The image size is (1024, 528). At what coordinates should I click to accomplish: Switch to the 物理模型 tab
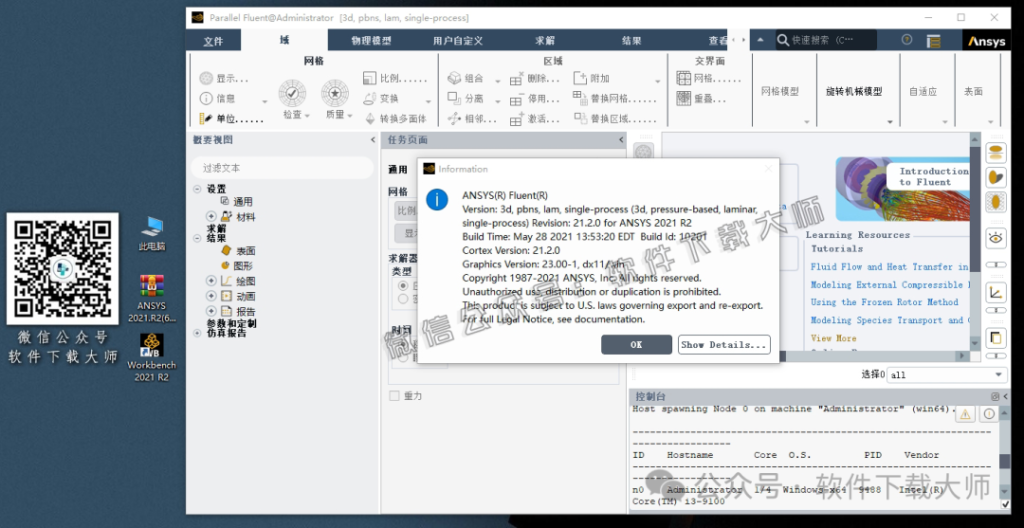[x=371, y=41]
